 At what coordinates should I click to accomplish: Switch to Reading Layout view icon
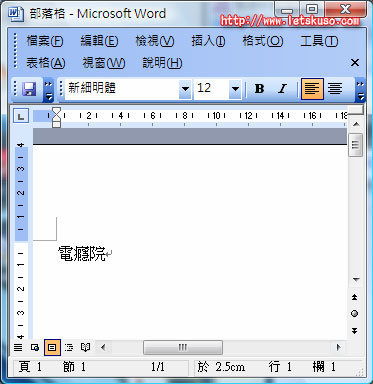[x=86, y=348]
